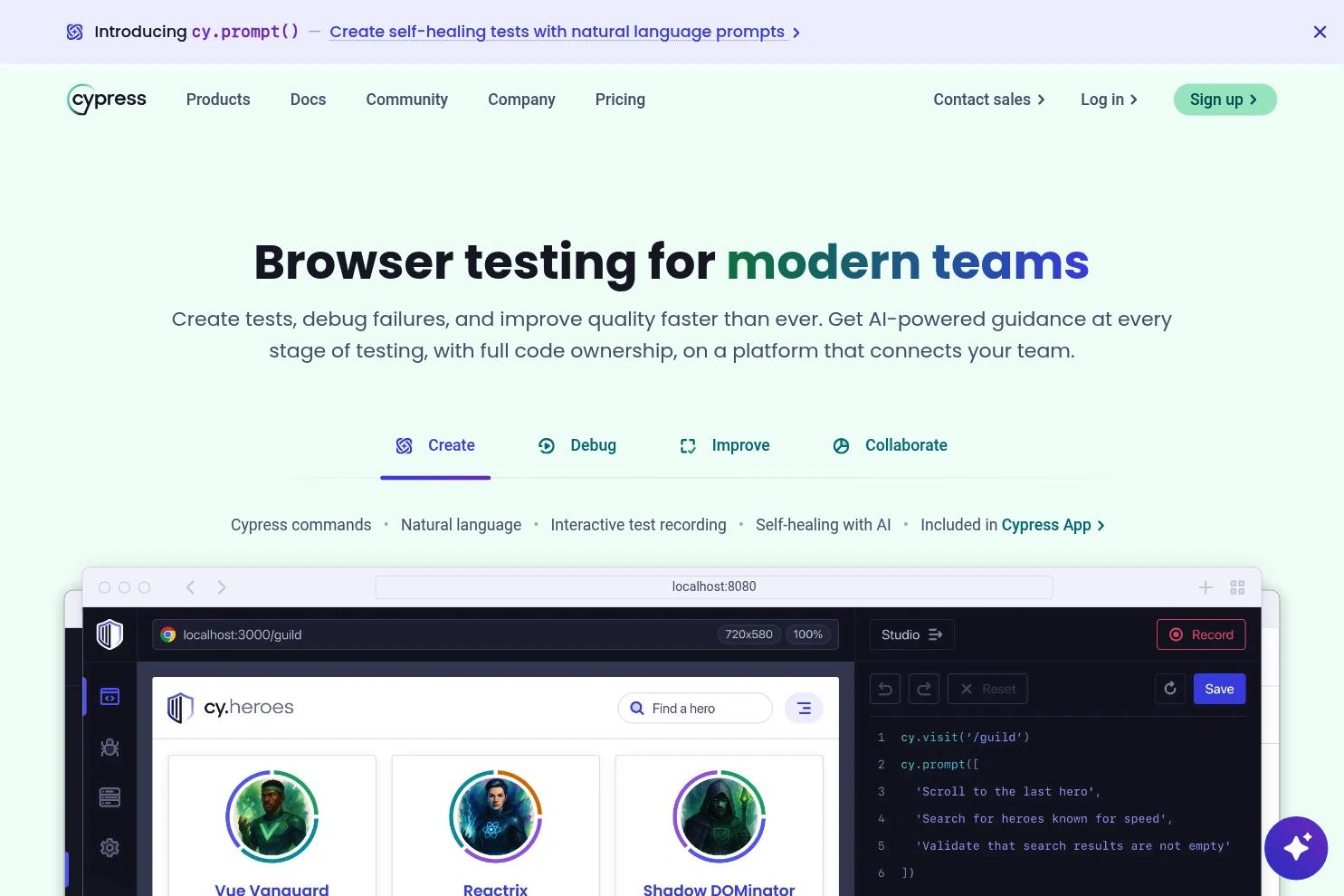Click the magnifier icon in Find a hero

[x=637, y=709]
